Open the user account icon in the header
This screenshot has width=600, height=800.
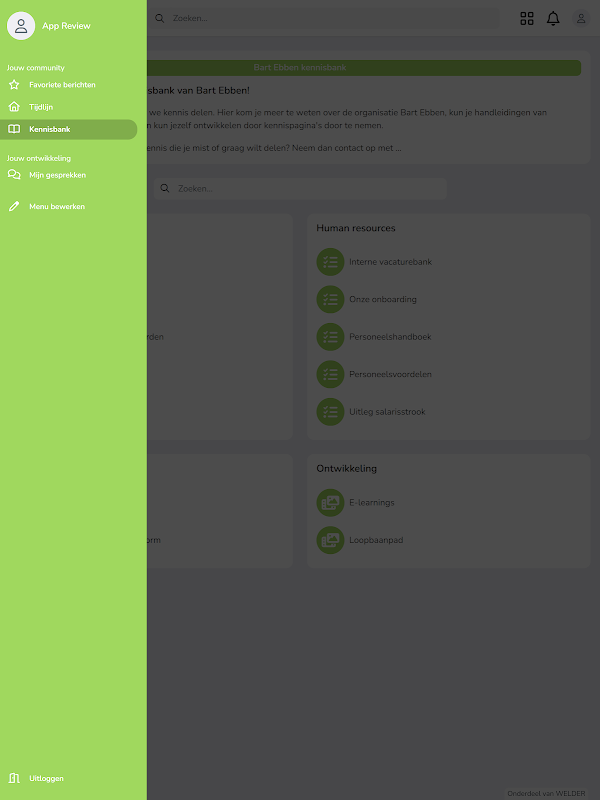coord(581,19)
